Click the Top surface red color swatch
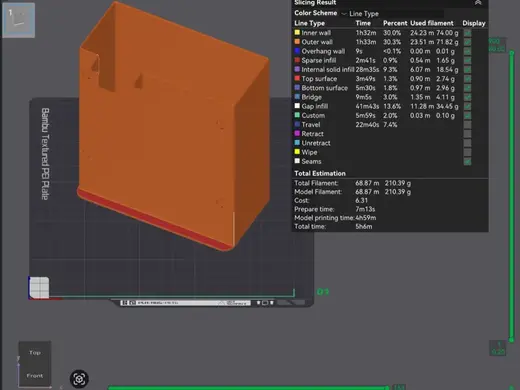Image resolution: width=520 pixels, height=390 pixels. [x=297, y=78]
